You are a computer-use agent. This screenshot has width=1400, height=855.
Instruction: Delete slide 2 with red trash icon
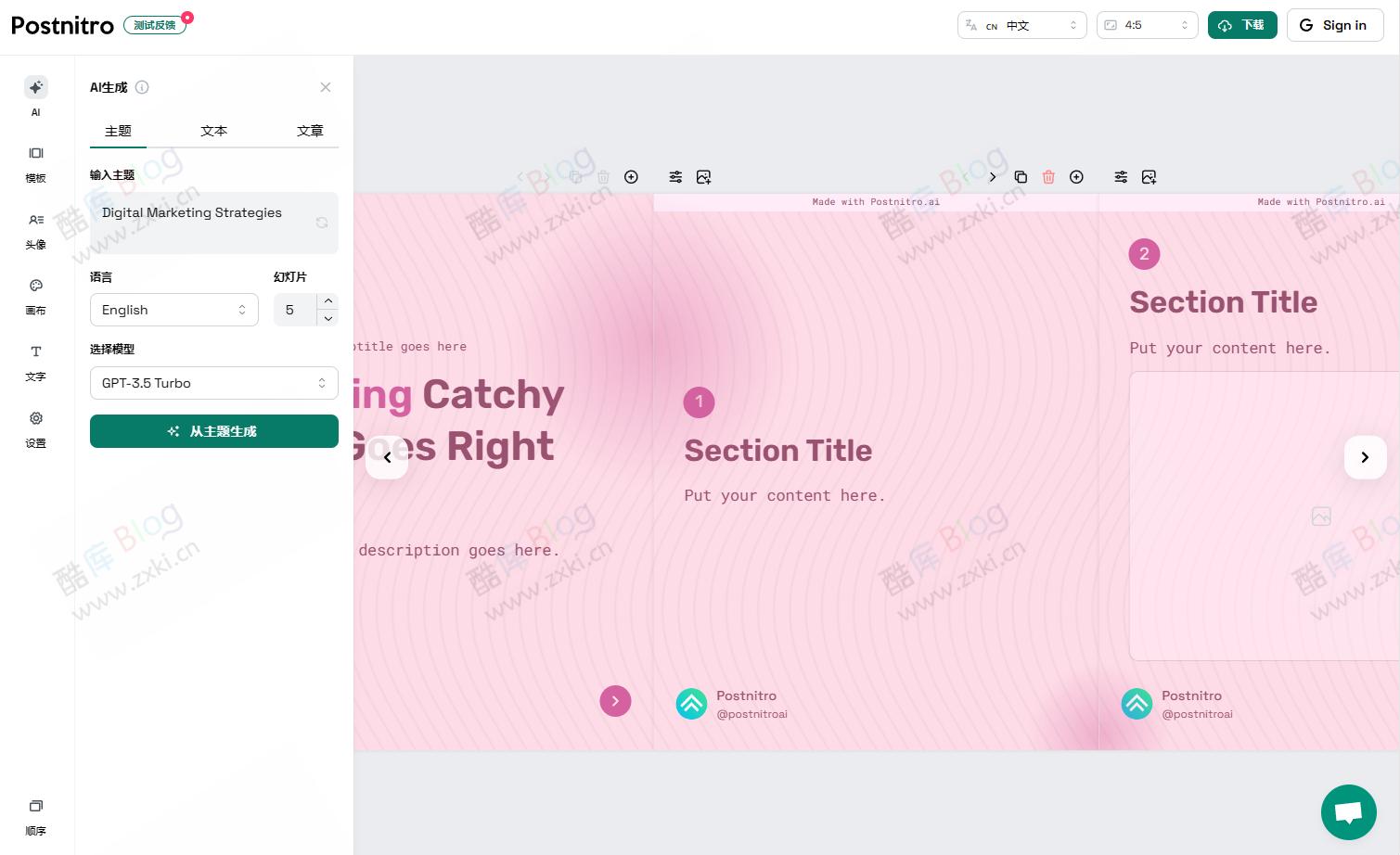click(1048, 176)
